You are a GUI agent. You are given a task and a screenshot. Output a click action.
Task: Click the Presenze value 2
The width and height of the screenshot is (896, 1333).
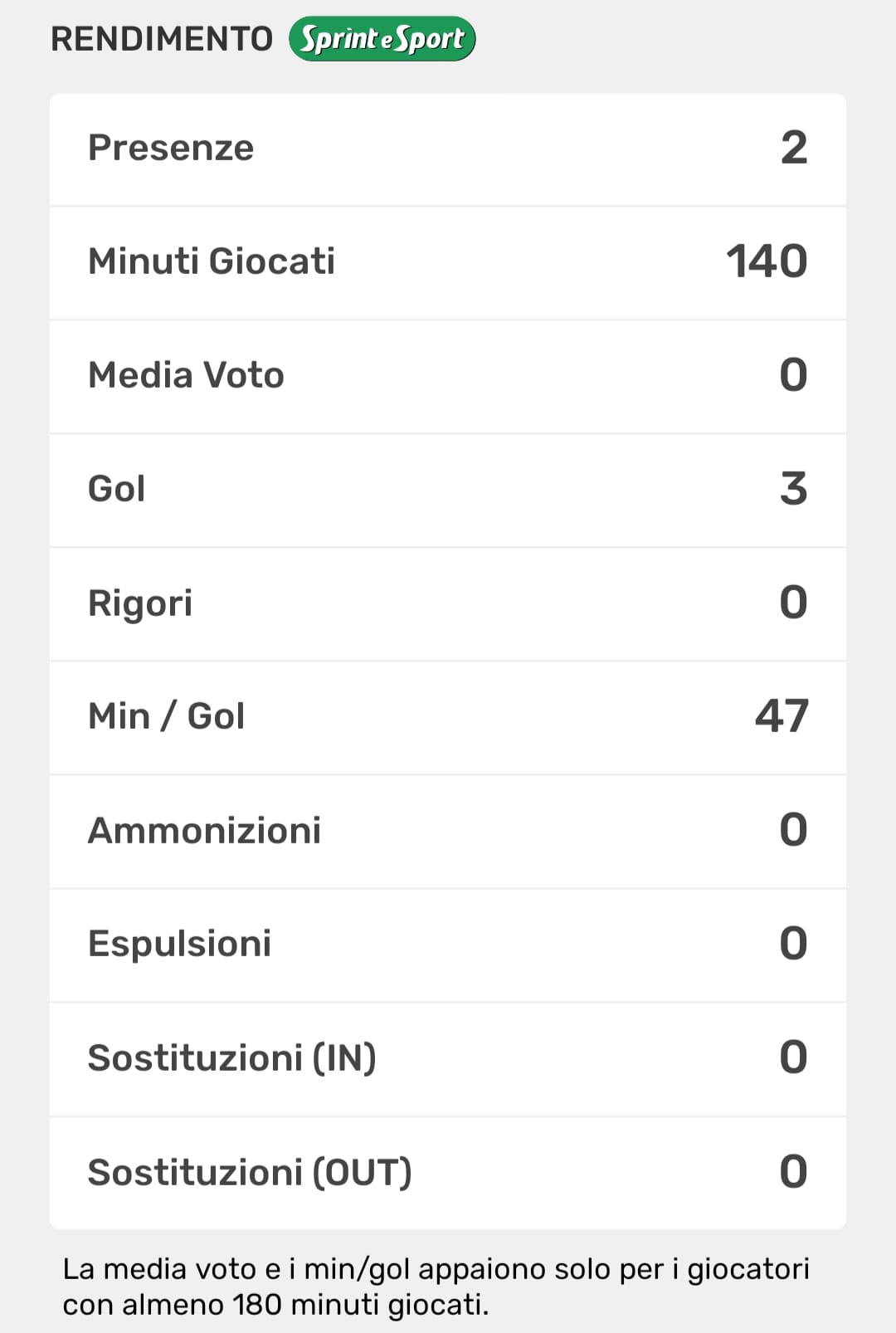793,149
